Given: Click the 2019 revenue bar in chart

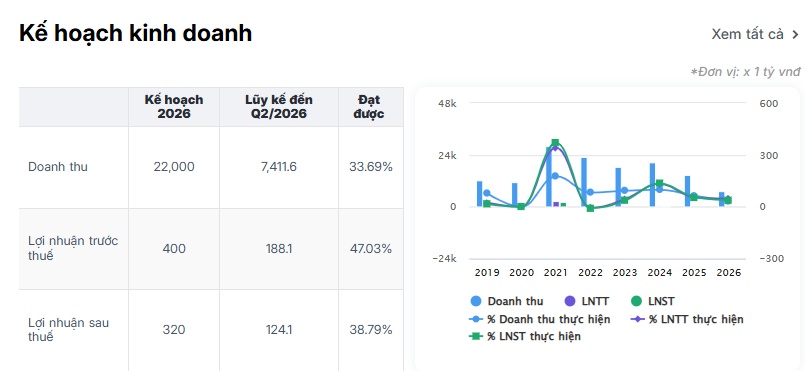Looking at the screenshot, I should pyautogui.click(x=480, y=194).
